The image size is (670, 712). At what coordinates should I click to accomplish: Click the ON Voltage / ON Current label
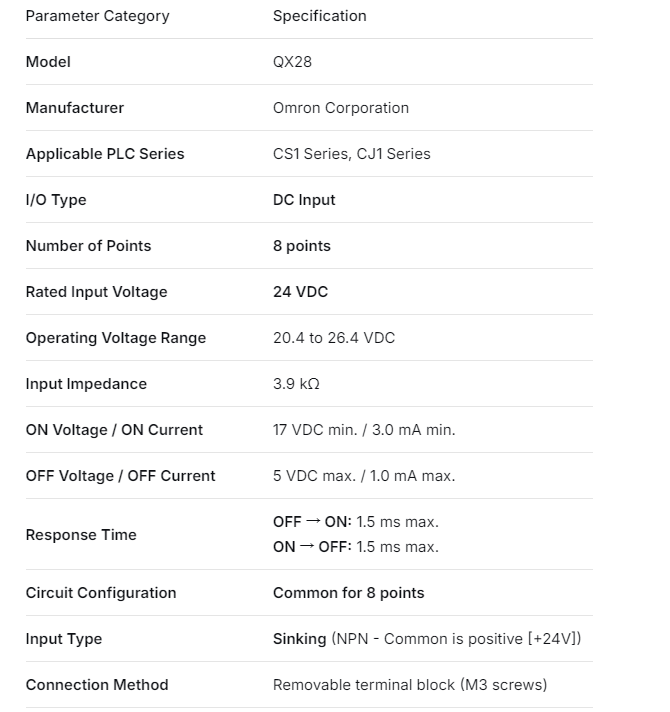(x=114, y=430)
